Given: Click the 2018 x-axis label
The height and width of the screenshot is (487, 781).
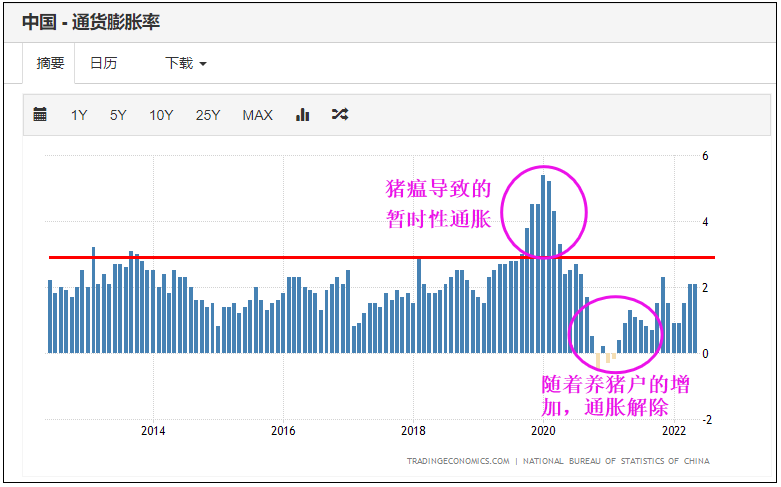Looking at the screenshot, I should [413, 431].
